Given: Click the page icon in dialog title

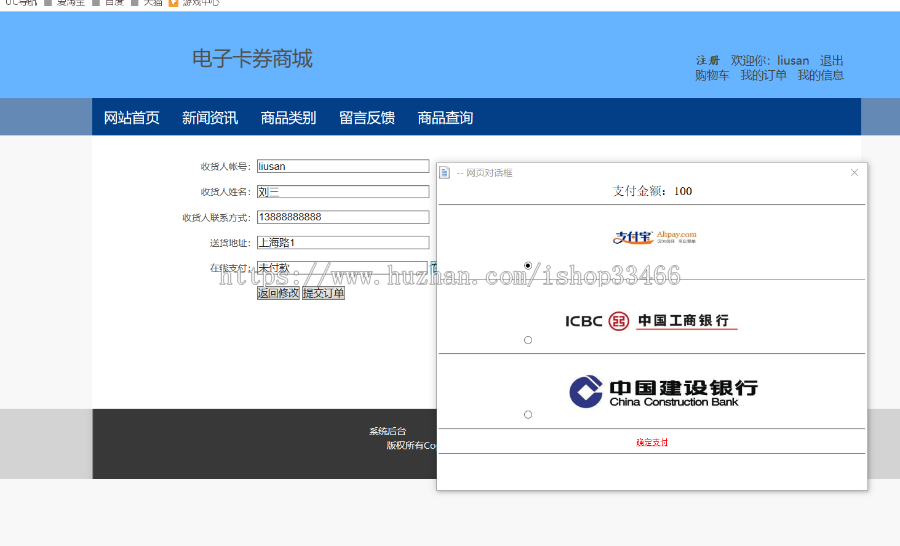Looking at the screenshot, I should point(444,172).
